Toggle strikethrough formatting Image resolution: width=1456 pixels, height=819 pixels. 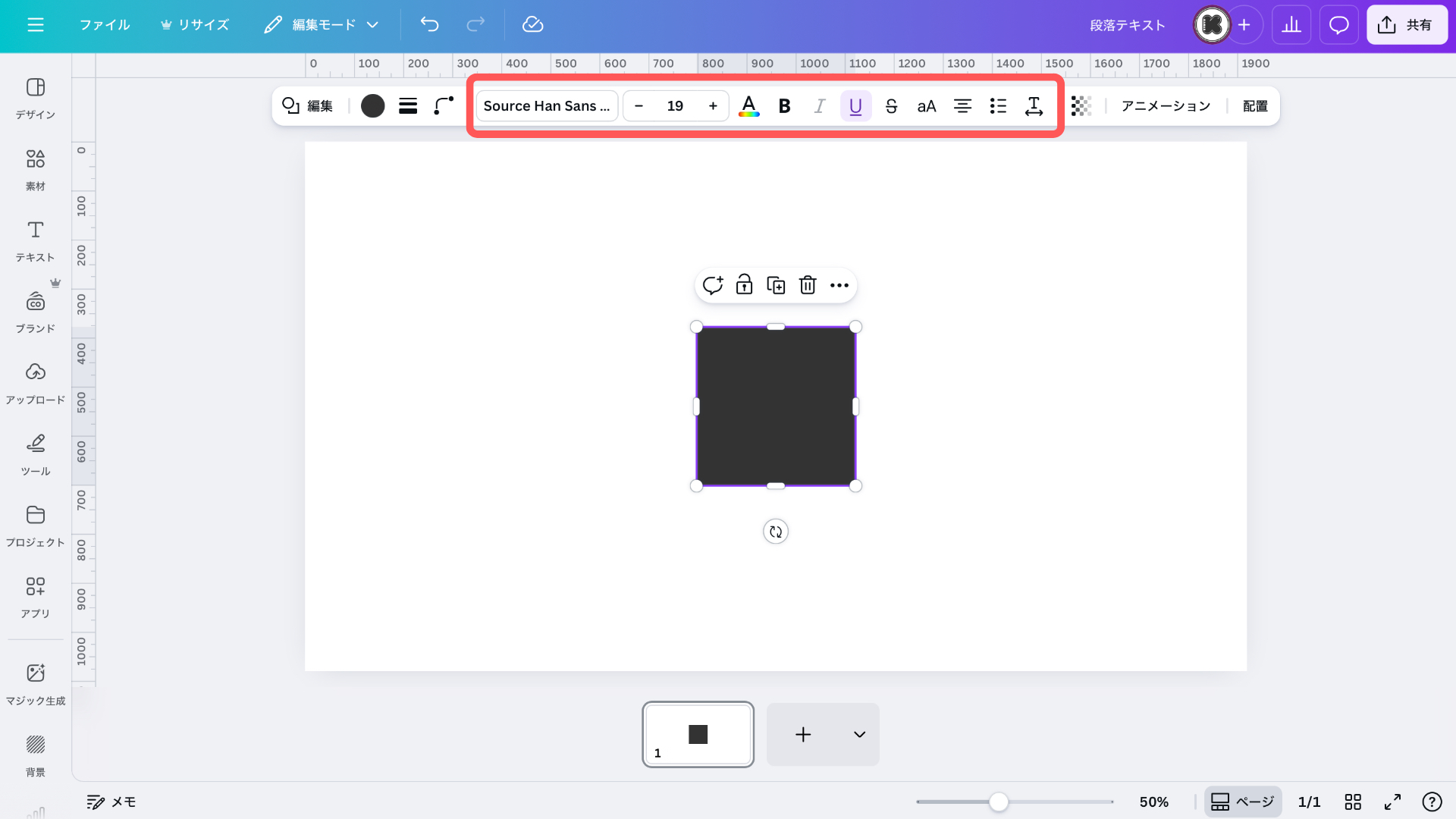(892, 106)
